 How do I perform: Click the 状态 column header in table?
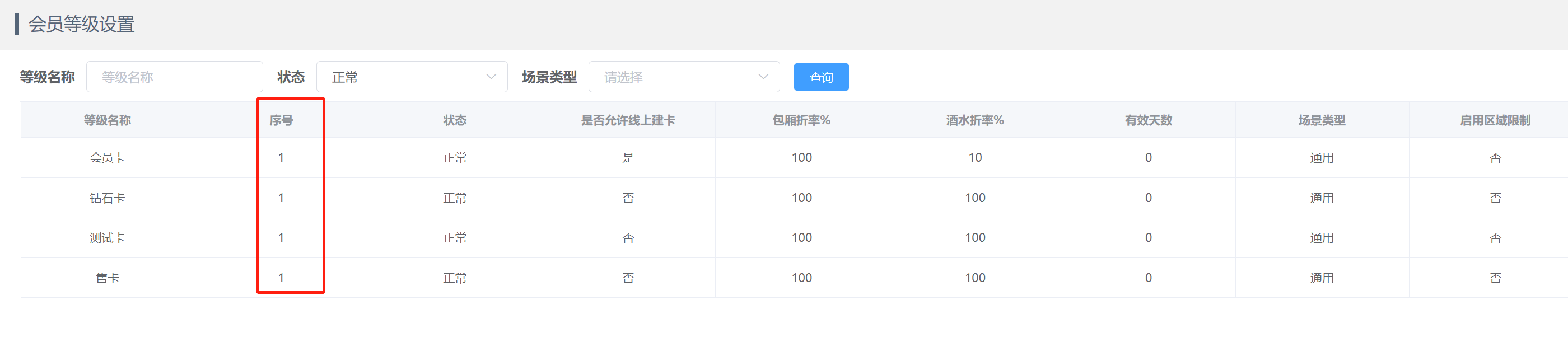click(455, 120)
